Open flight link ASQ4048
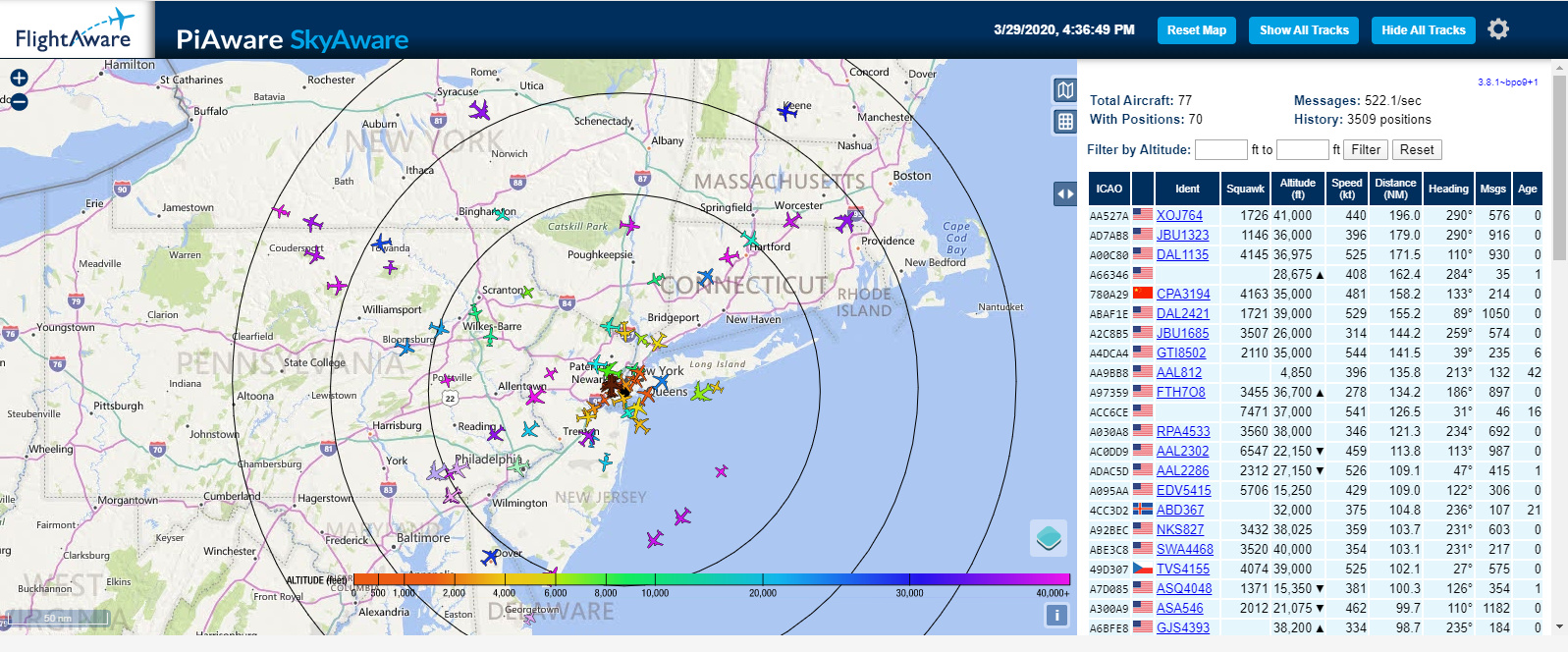1568x652 pixels. pos(1184,588)
